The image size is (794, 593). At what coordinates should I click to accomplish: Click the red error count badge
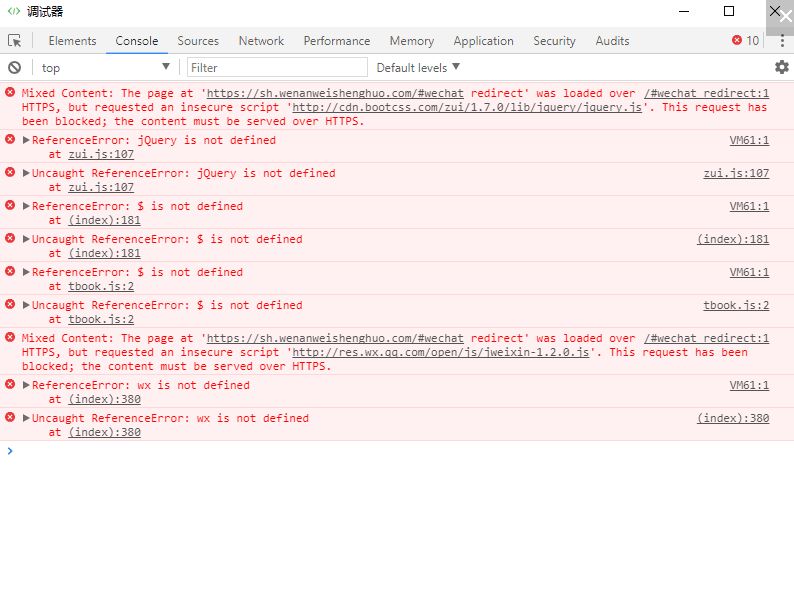[x=745, y=41]
